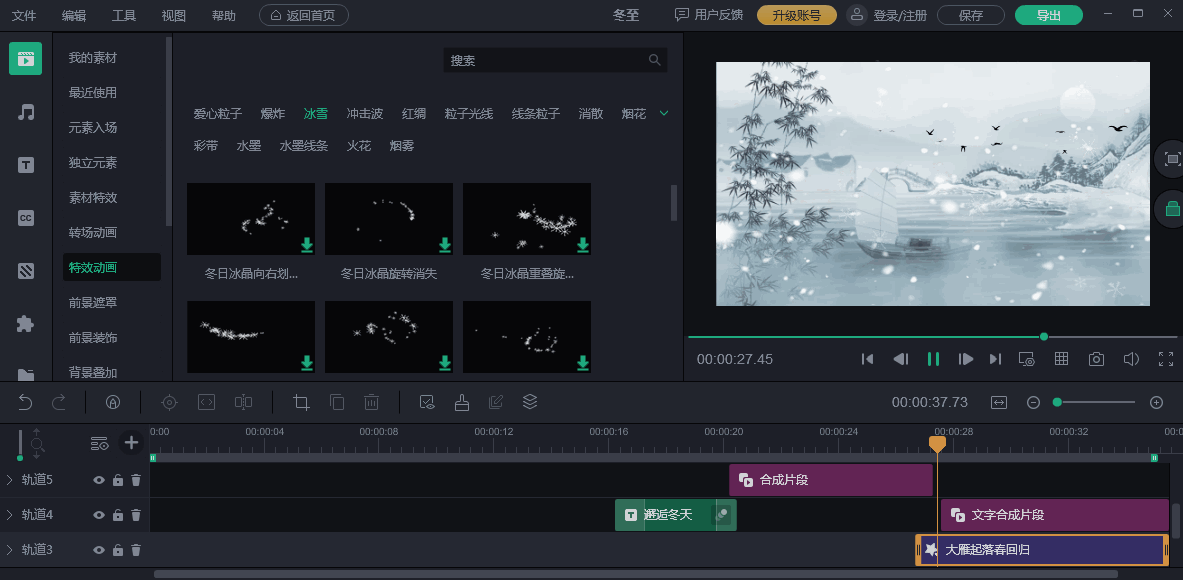This screenshot has height=580, width=1183.
Task: Open the text tool sidebar icon
Action: pyautogui.click(x=26, y=165)
